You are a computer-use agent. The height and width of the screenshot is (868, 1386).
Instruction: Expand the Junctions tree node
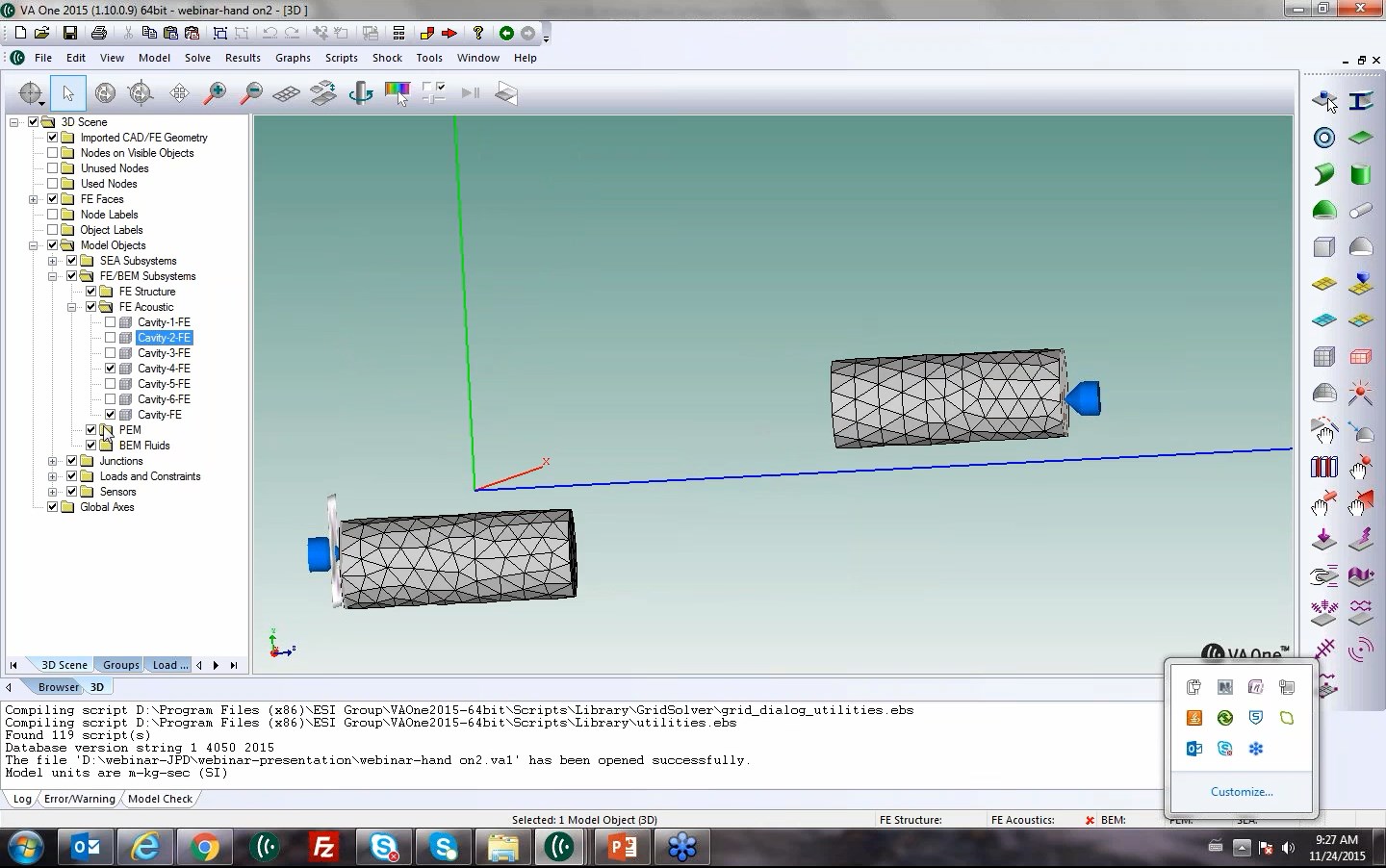tap(52, 461)
